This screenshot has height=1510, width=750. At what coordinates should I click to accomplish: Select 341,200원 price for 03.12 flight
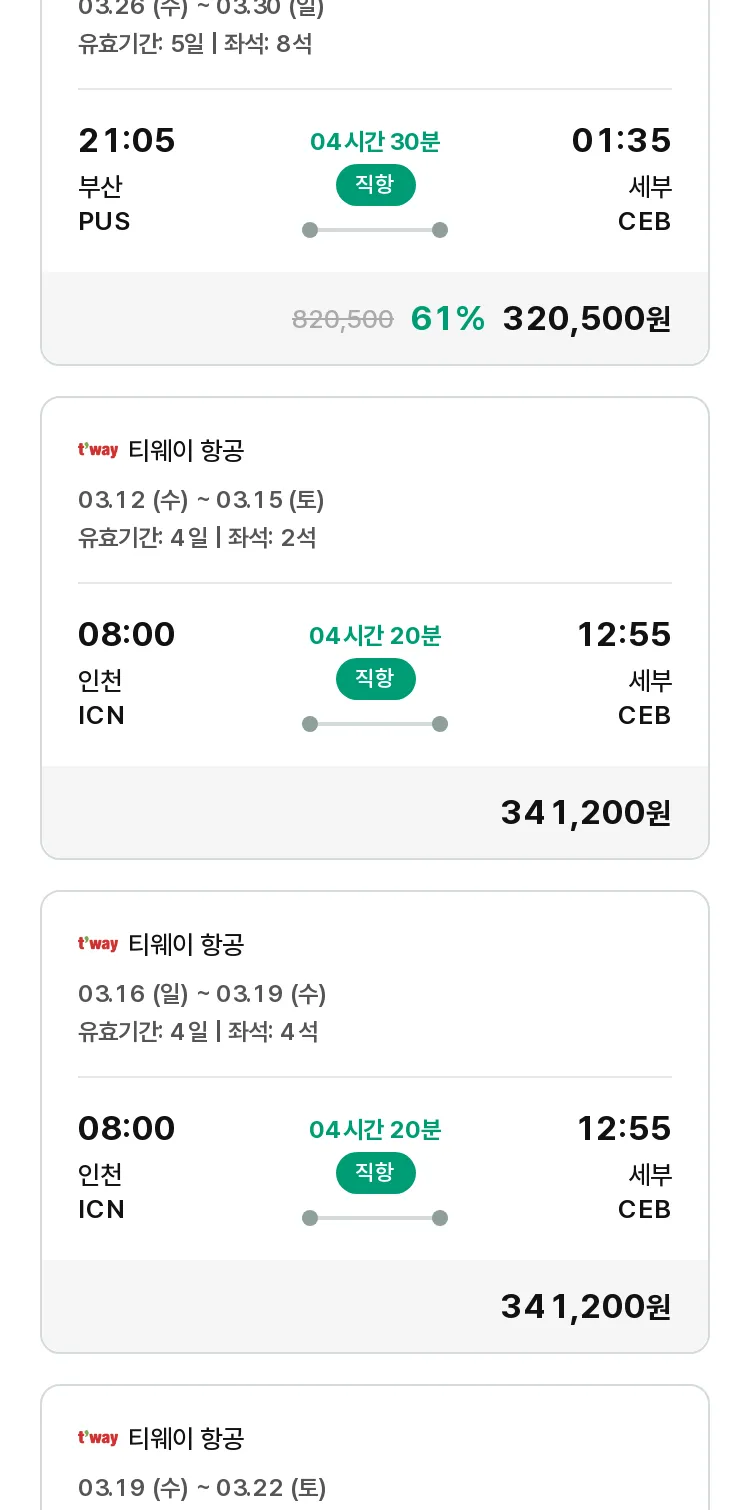point(586,813)
